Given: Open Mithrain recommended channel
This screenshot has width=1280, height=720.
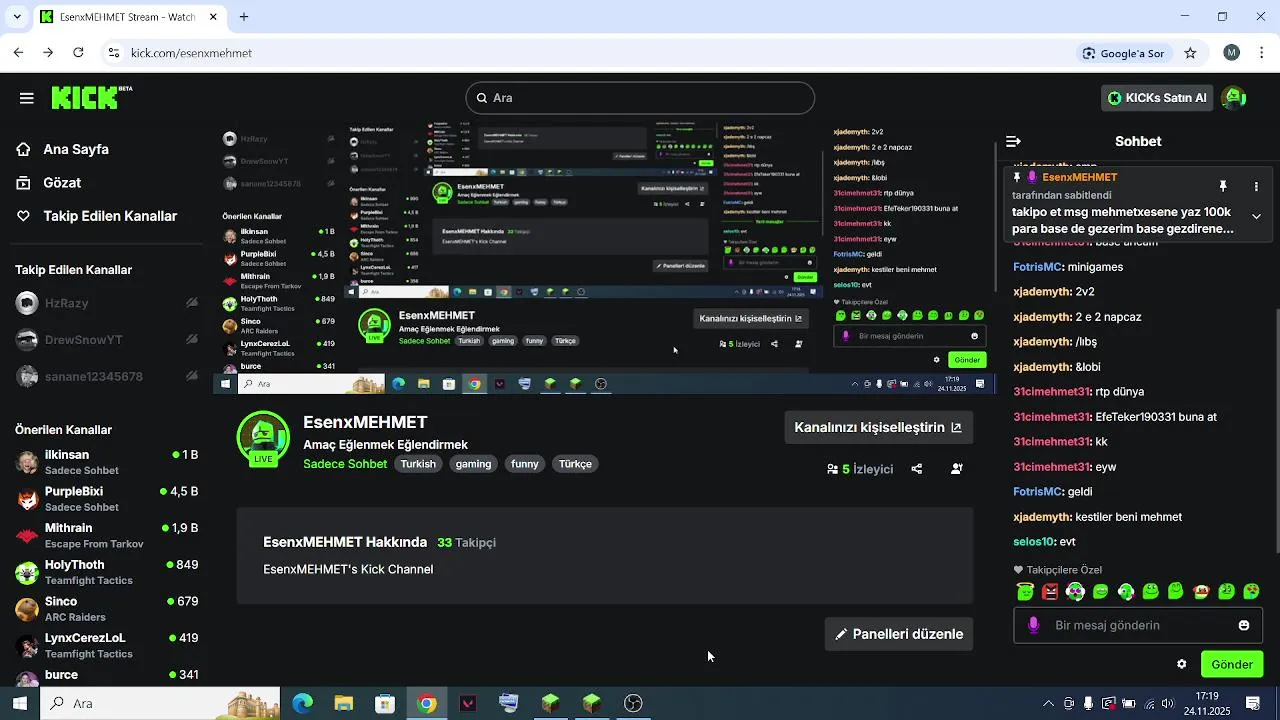Looking at the screenshot, I should pyautogui.click(x=107, y=535).
